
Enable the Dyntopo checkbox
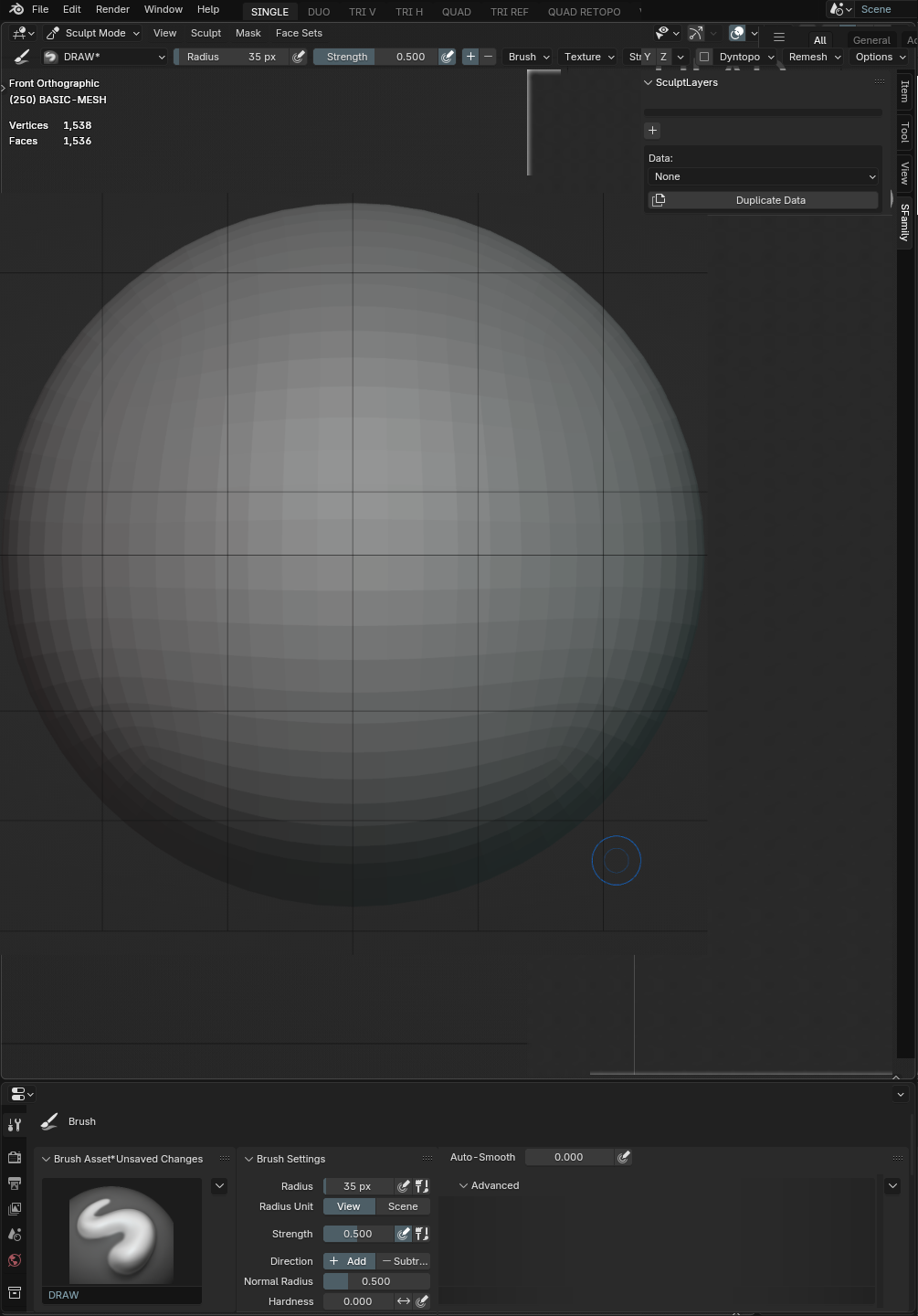[x=704, y=57]
